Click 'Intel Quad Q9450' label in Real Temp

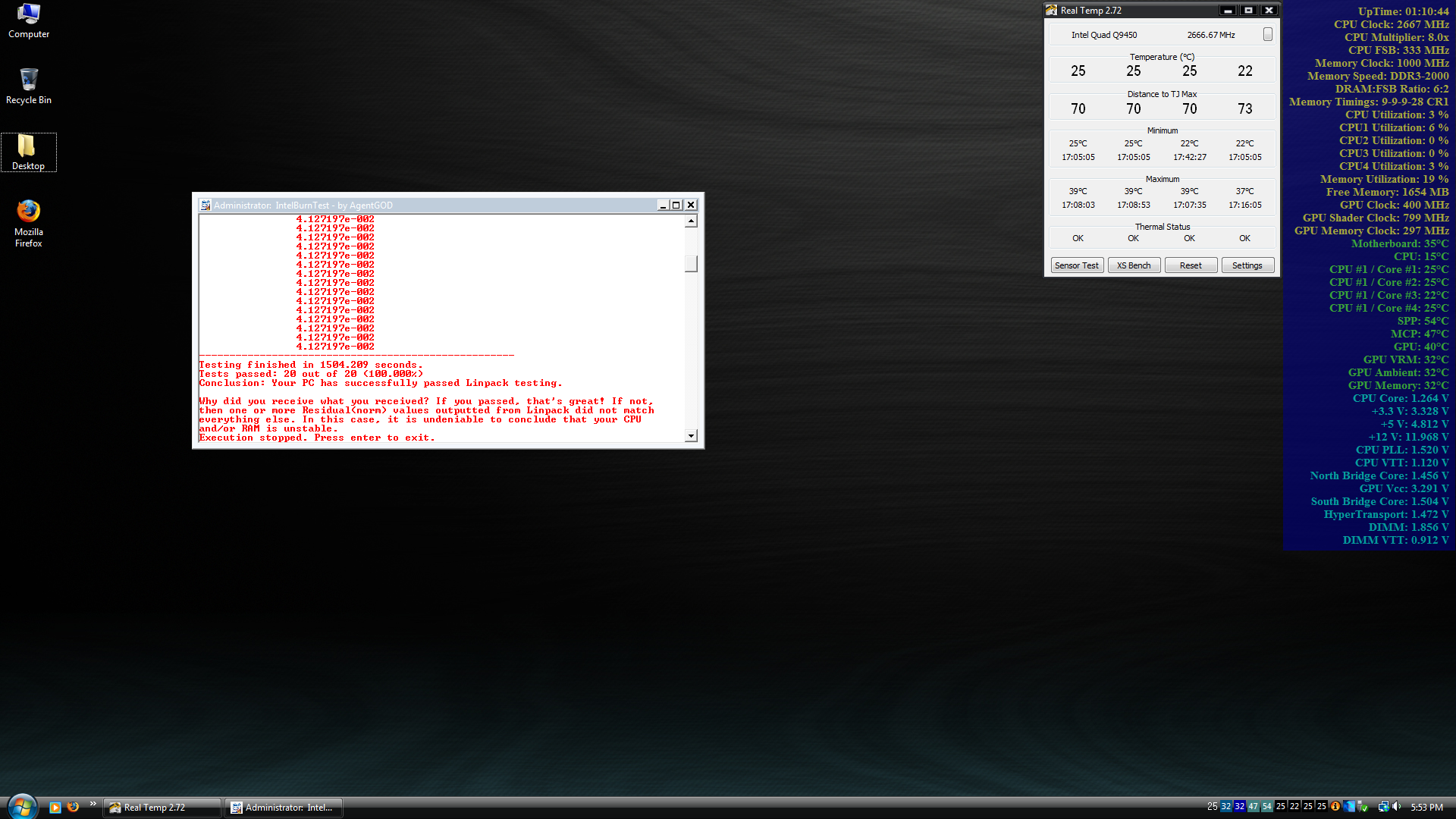click(1104, 35)
